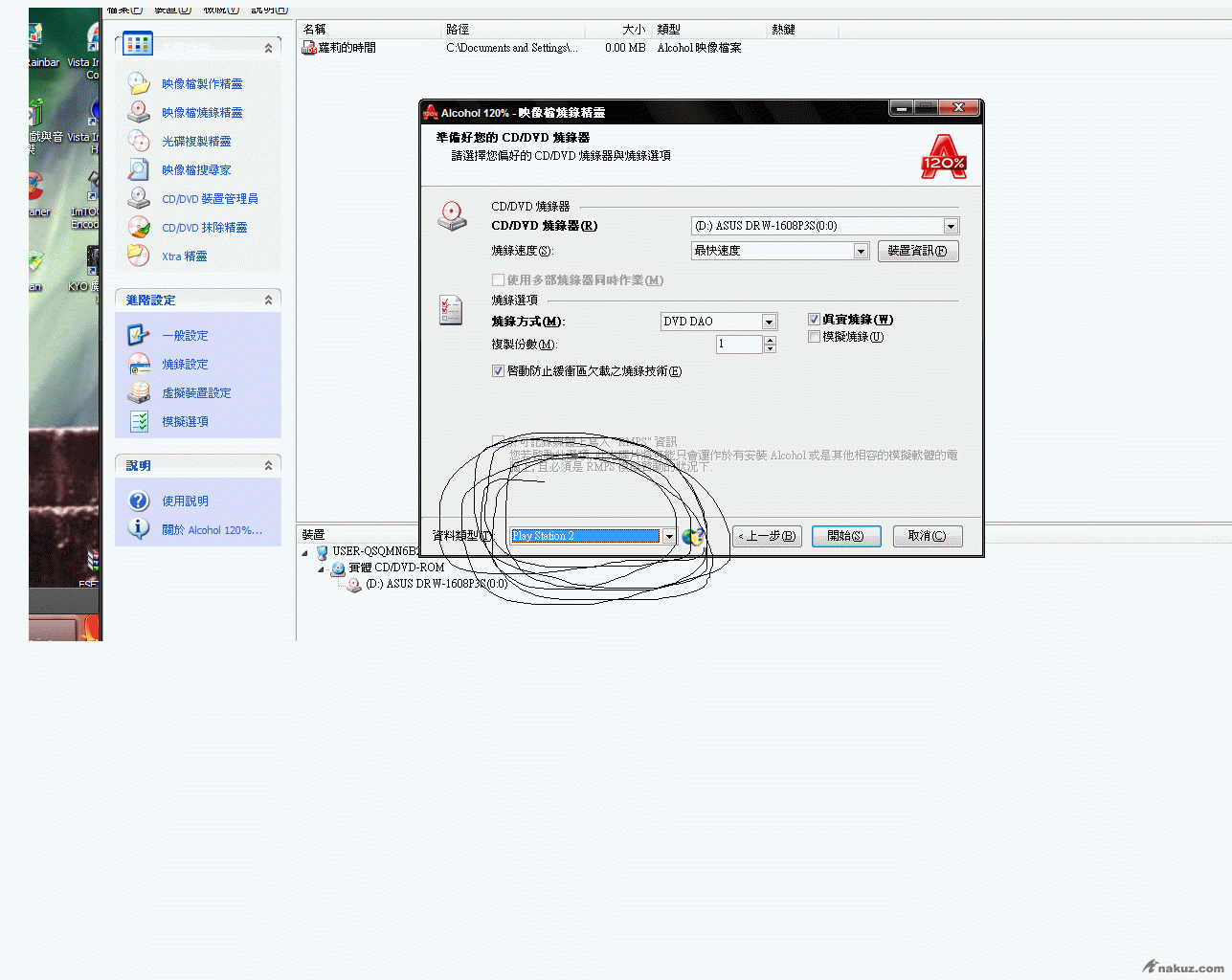Collapse the 說明 panel
Viewport: 1232px width, 980px height.
[268, 466]
